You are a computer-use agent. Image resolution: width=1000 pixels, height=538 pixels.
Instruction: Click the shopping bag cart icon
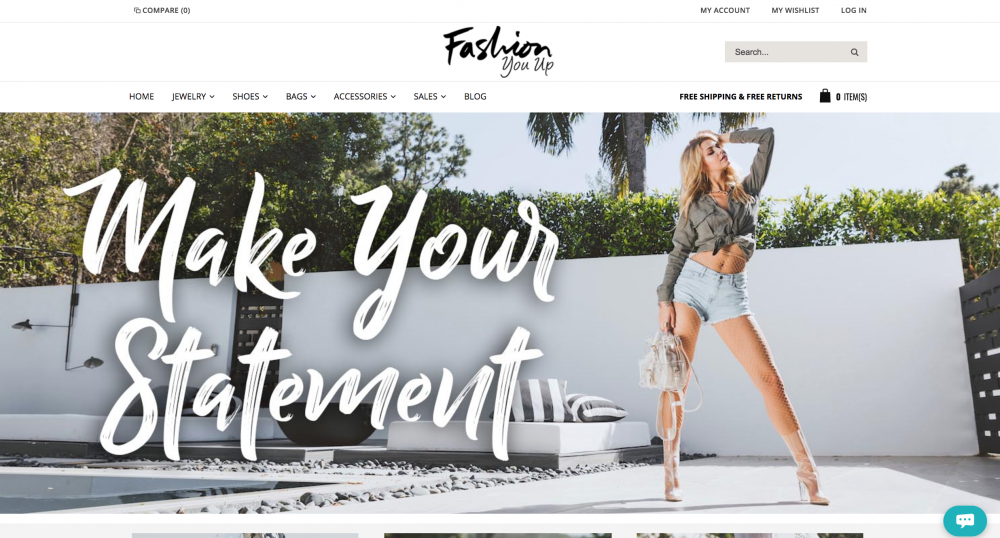[x=825, y=96]
